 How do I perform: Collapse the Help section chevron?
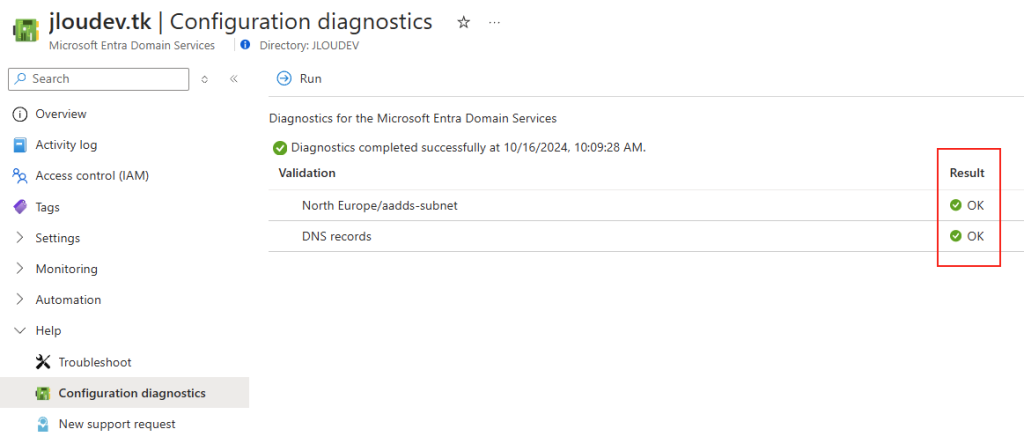tap(20, 331)
